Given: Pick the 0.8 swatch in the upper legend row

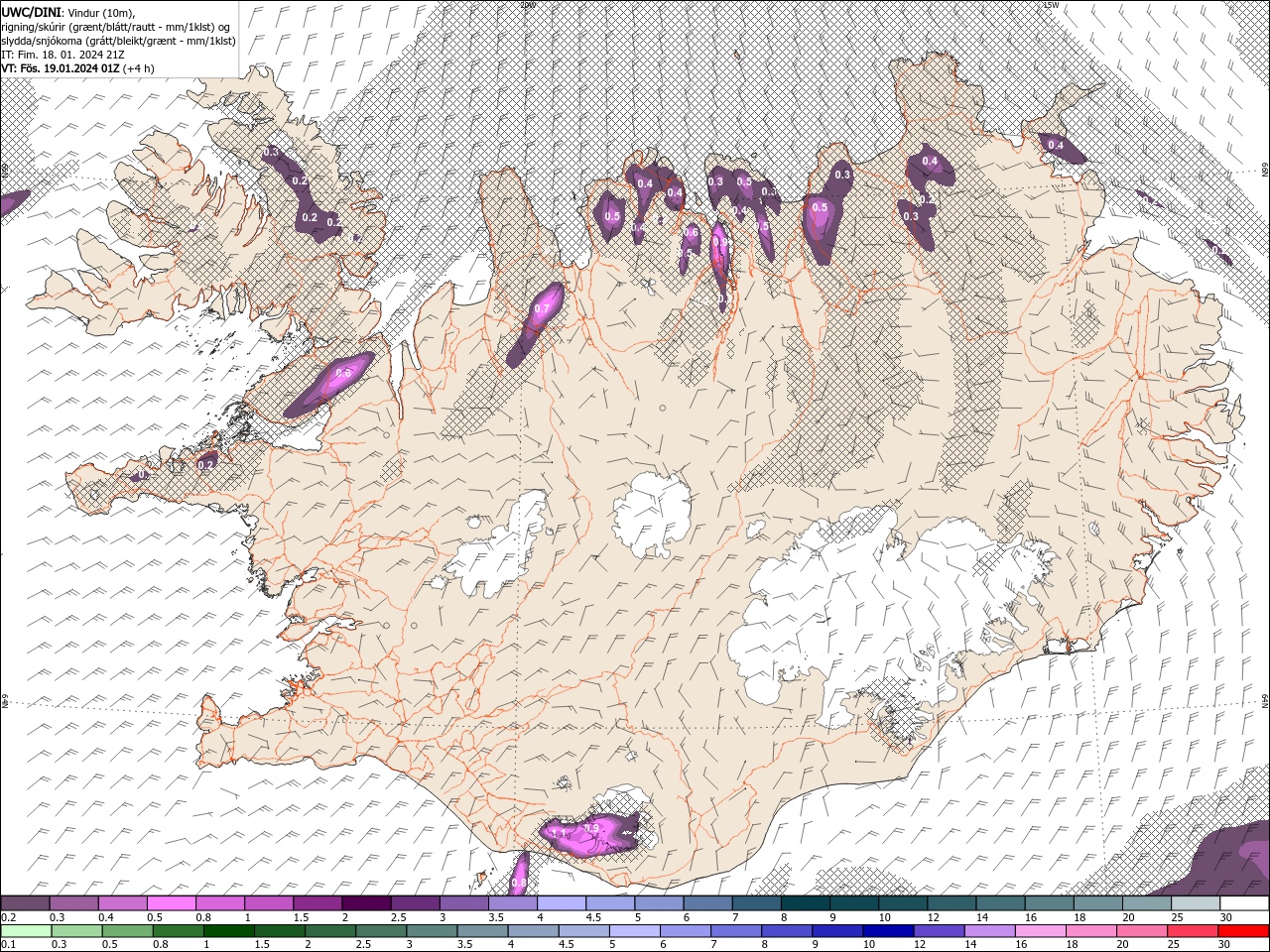Looking at the screenshot, I should click(220, 903).
